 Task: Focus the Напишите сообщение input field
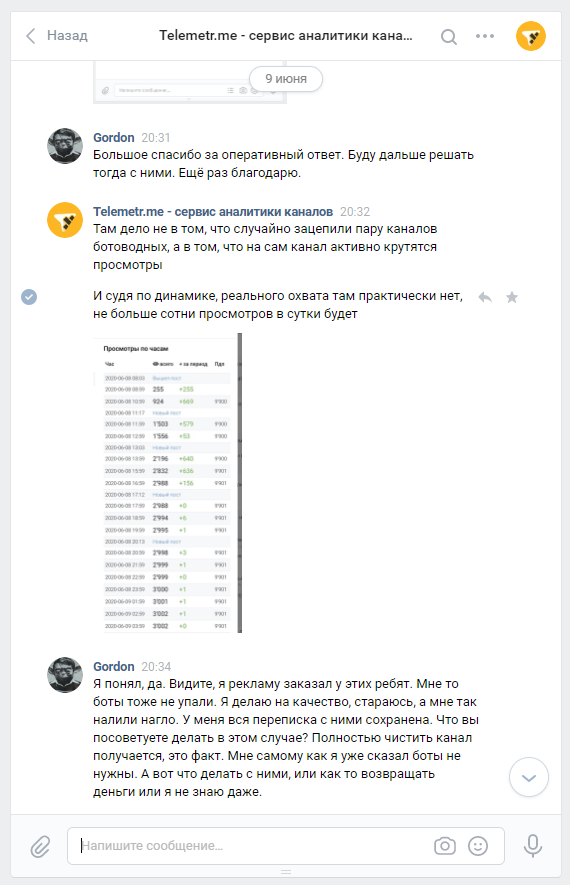coord(254,845)
